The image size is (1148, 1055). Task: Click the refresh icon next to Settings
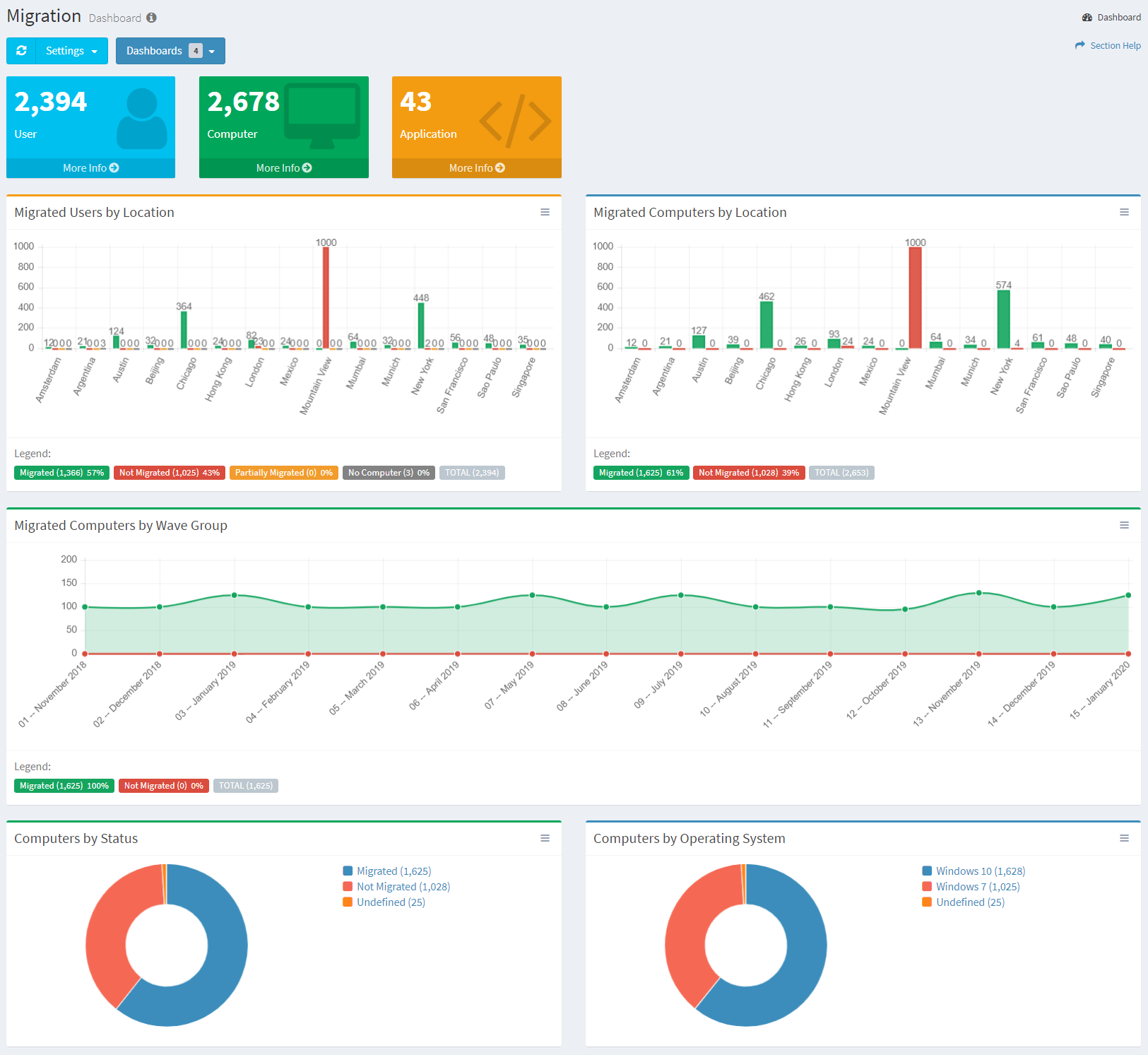point(21,50)
